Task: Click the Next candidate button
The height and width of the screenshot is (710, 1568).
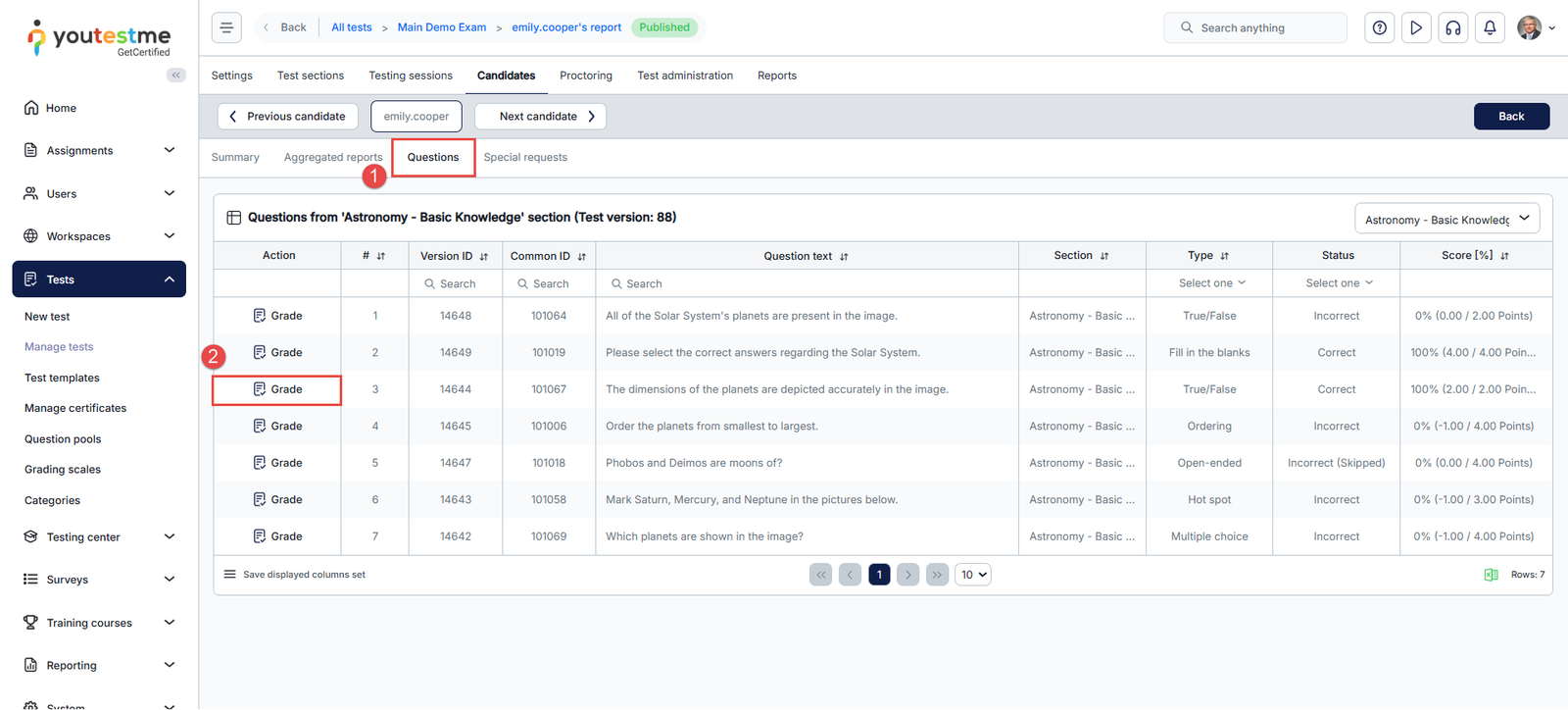Action: point(540,116)
